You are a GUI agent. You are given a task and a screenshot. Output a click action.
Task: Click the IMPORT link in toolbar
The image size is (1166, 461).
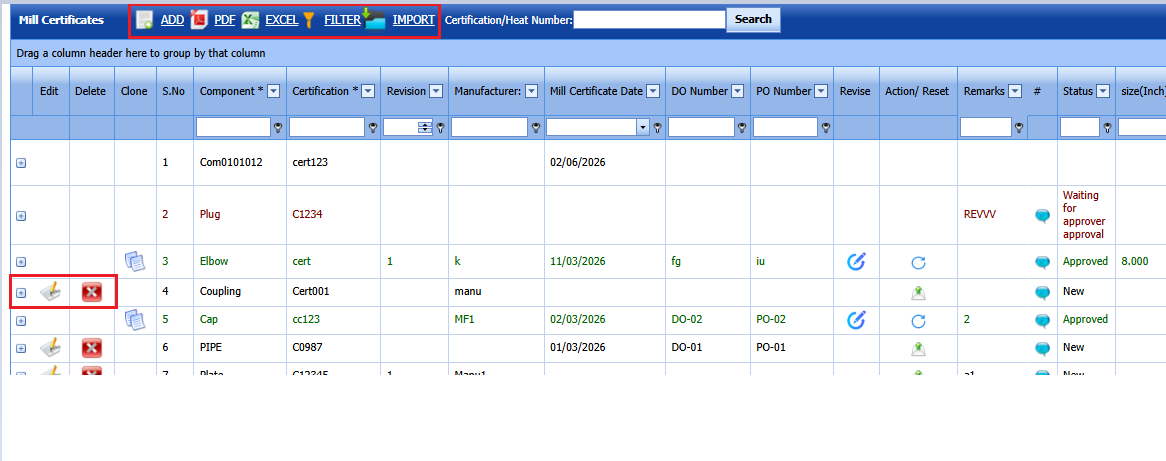pos(413,20)
